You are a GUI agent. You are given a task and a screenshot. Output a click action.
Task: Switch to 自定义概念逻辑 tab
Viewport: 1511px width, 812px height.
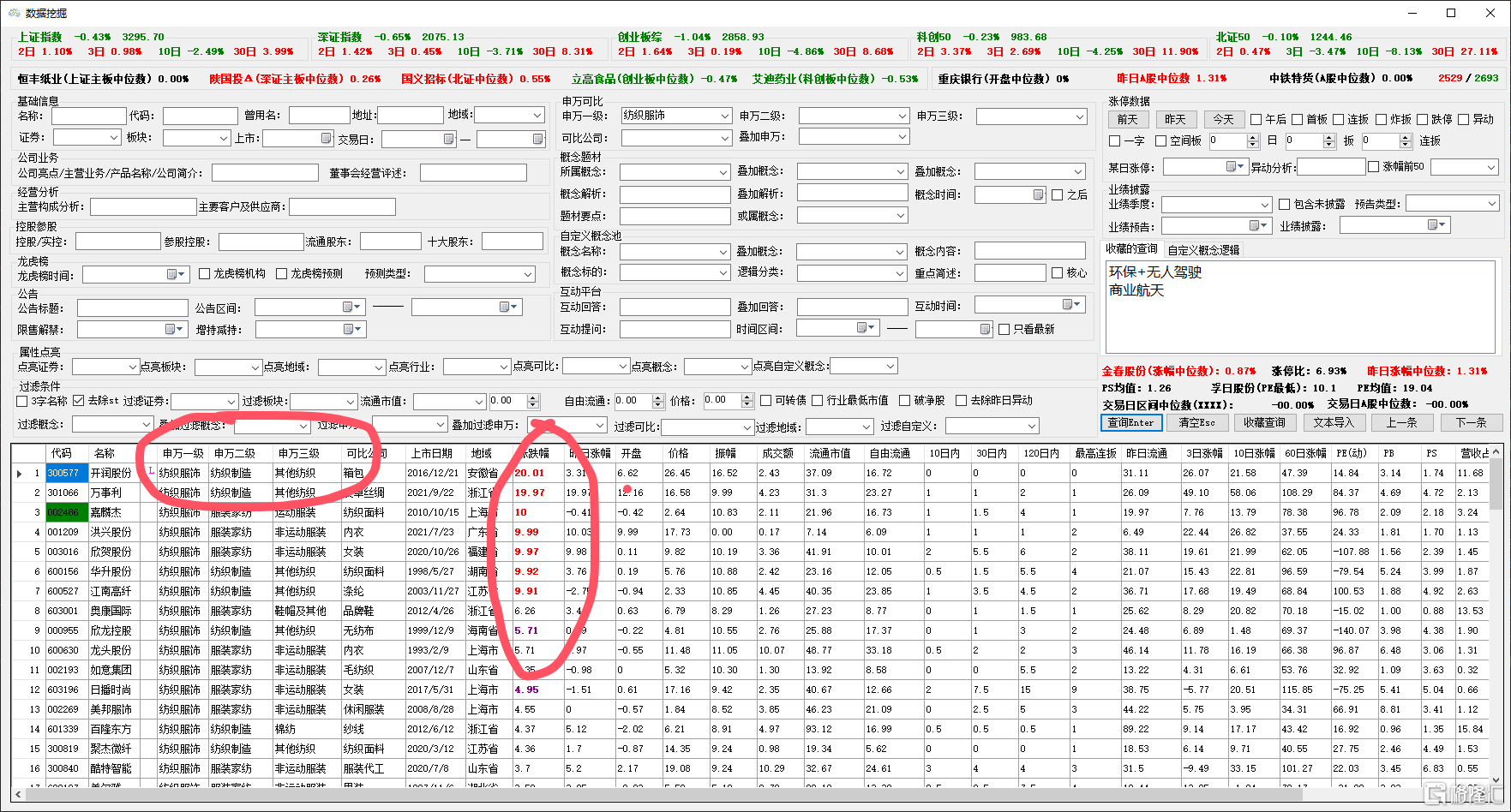(1203, 250)
